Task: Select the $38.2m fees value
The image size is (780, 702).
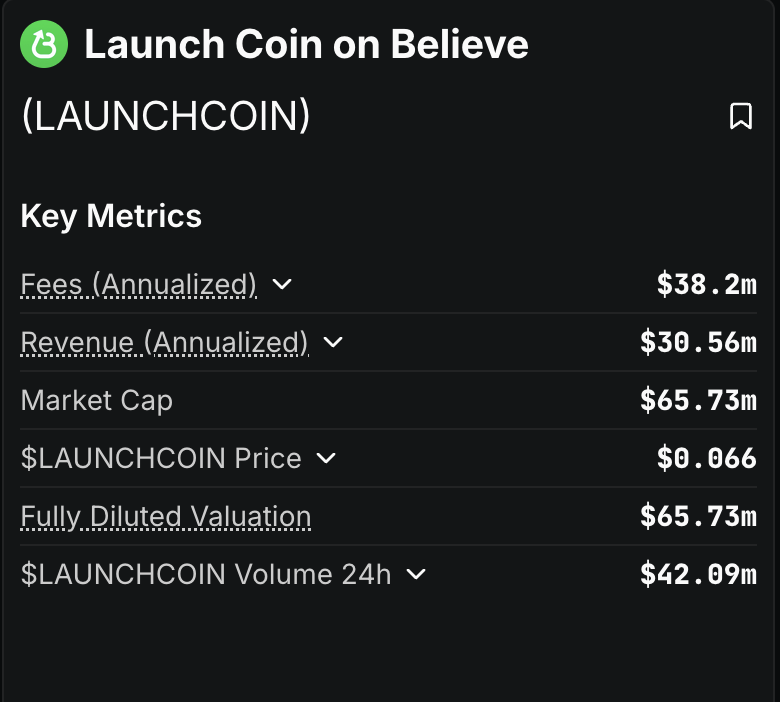Action: coord(707,285)
